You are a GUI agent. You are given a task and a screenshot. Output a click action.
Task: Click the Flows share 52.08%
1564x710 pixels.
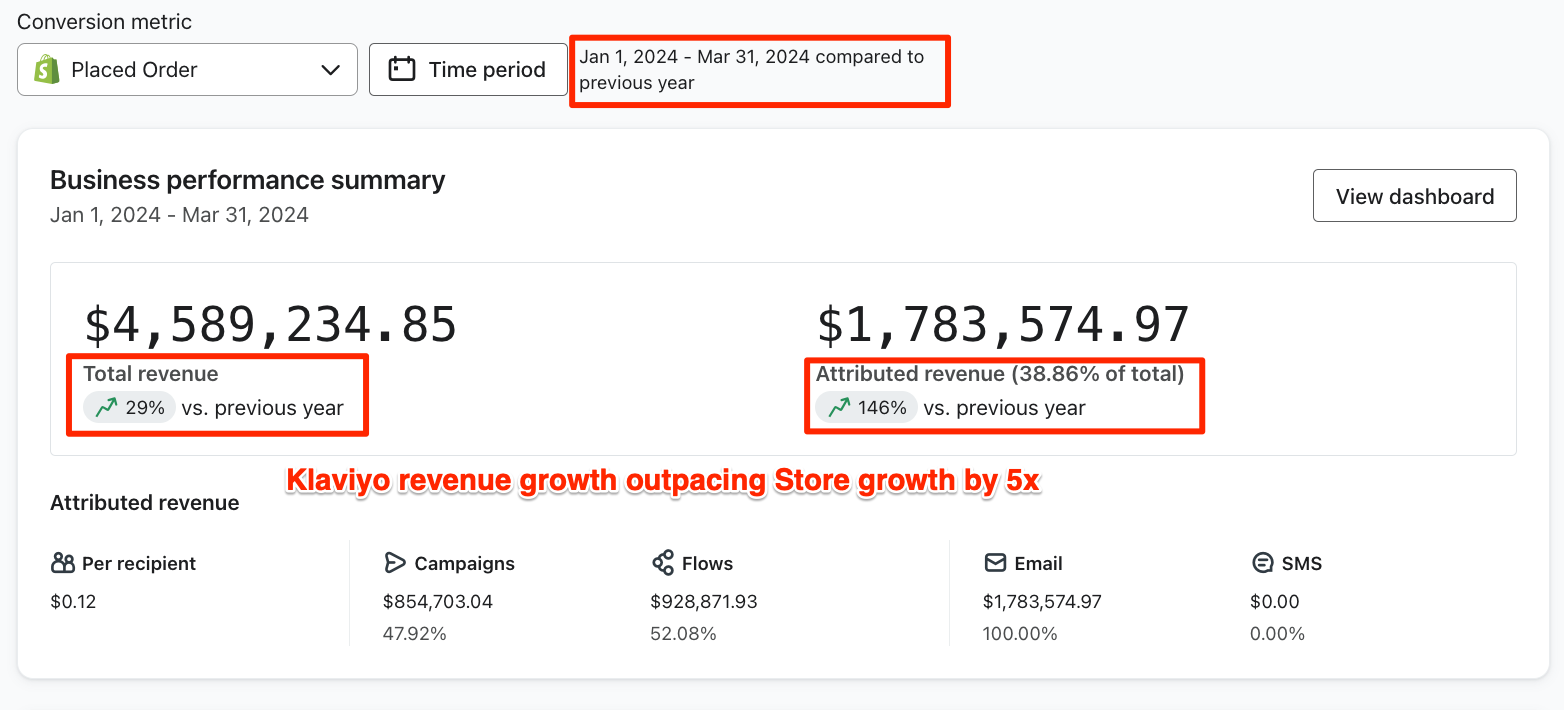683,634
